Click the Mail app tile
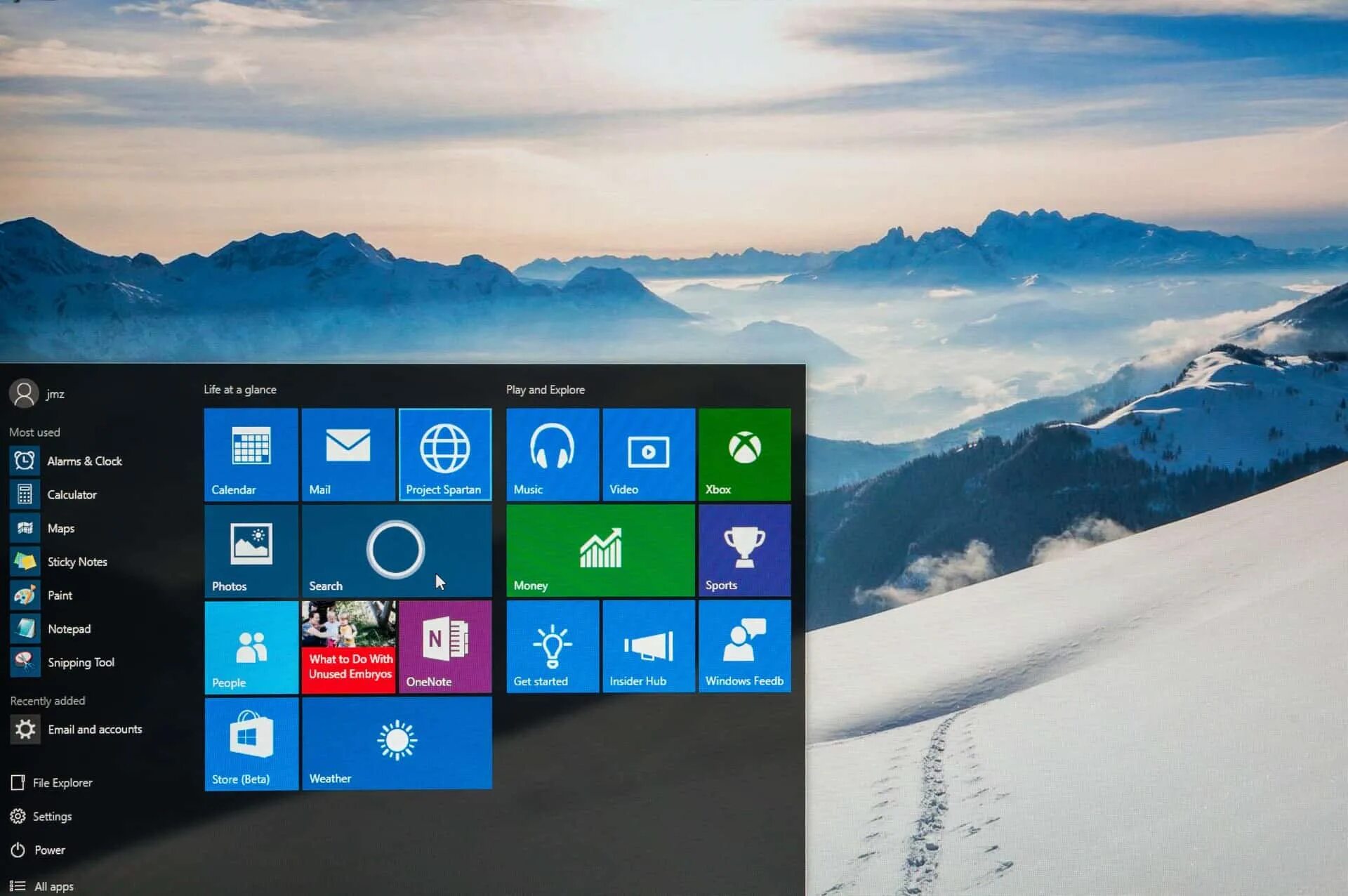 click(x=347, y=452)
